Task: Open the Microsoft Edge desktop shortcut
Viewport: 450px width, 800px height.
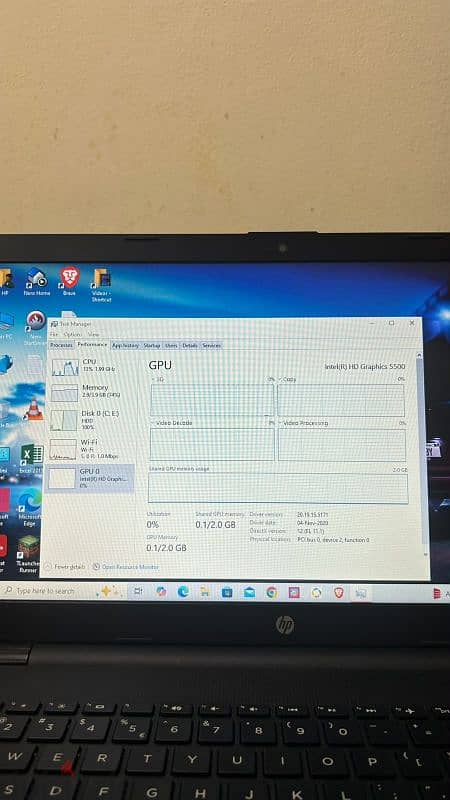Action: coord(30,504)
